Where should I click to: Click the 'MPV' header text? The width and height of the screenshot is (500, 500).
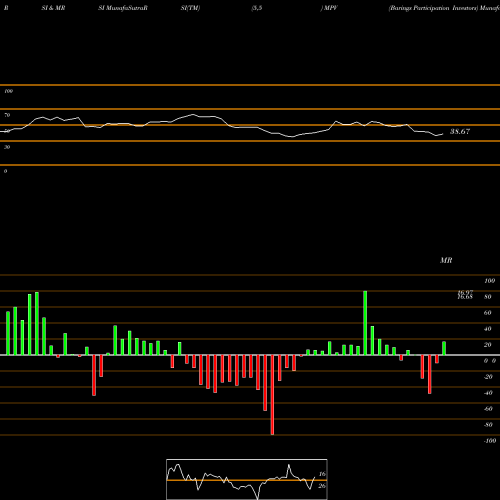click(x=331, y=8)
